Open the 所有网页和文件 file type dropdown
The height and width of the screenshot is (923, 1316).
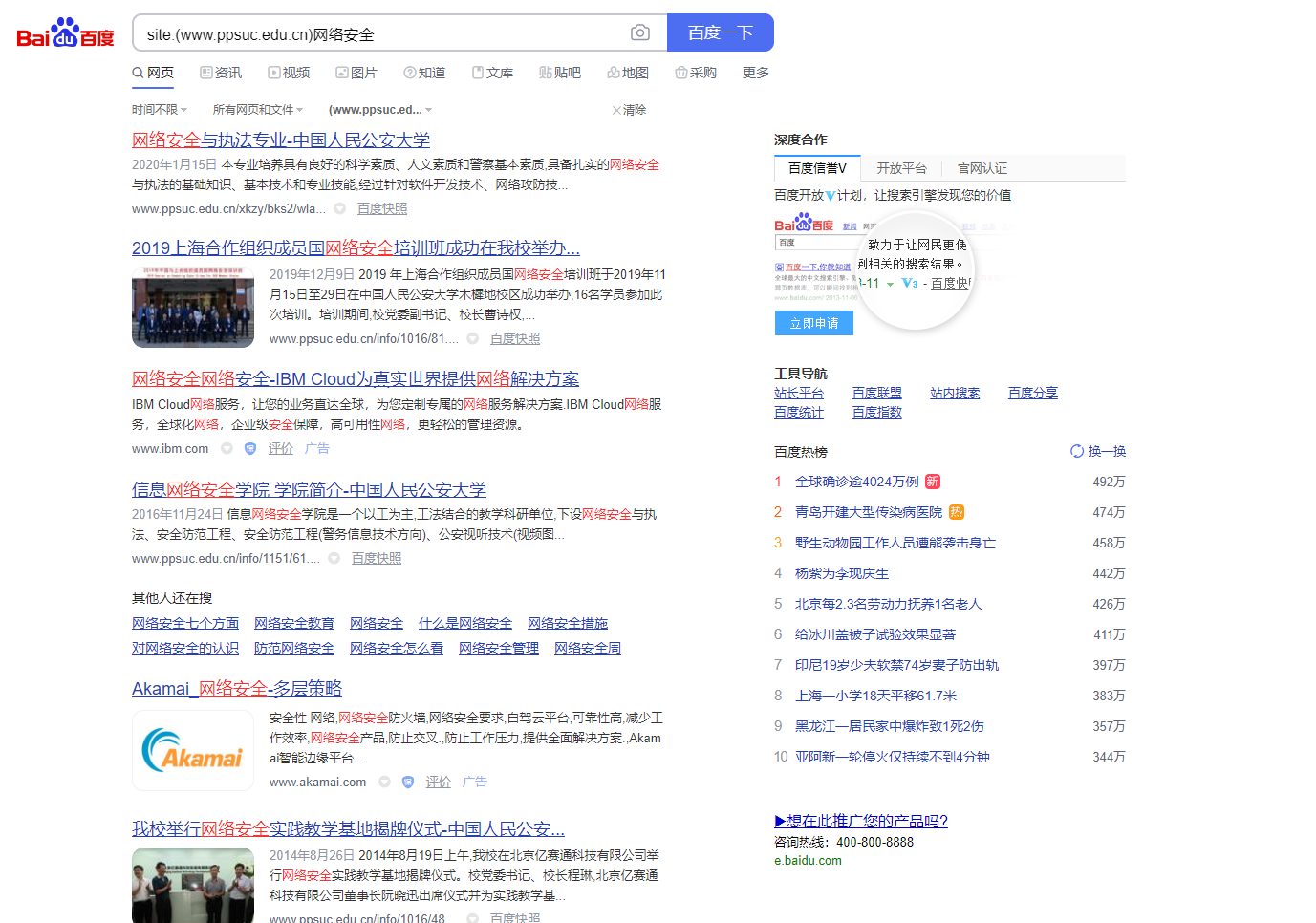pos(258,110)
